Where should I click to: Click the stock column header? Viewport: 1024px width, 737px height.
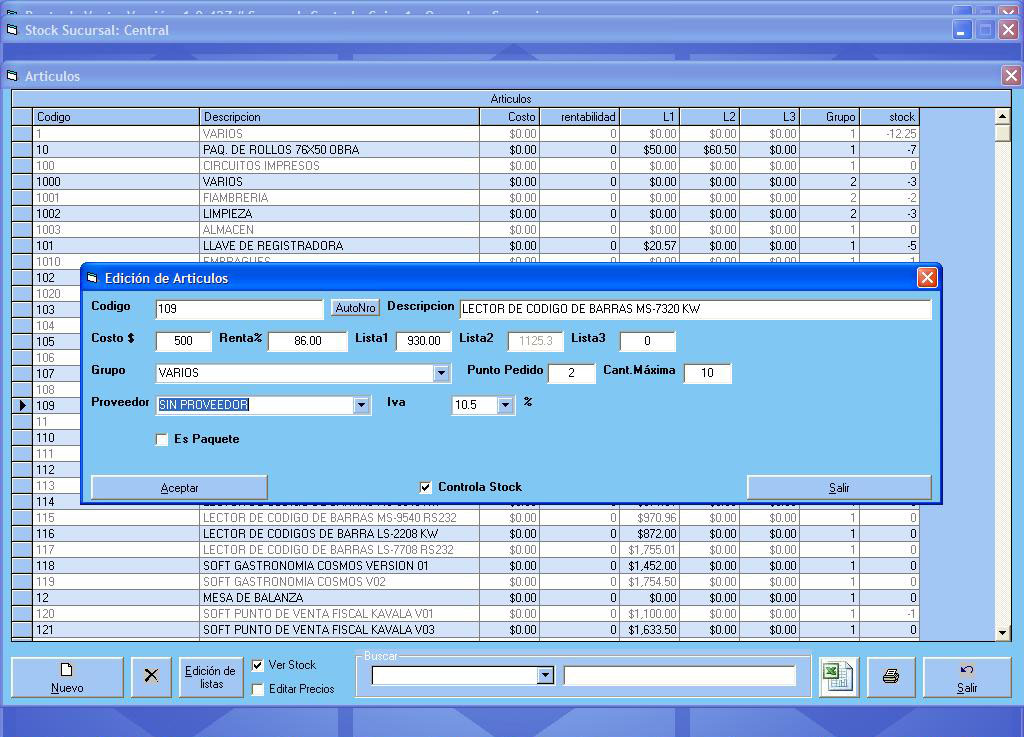(890, 117)
